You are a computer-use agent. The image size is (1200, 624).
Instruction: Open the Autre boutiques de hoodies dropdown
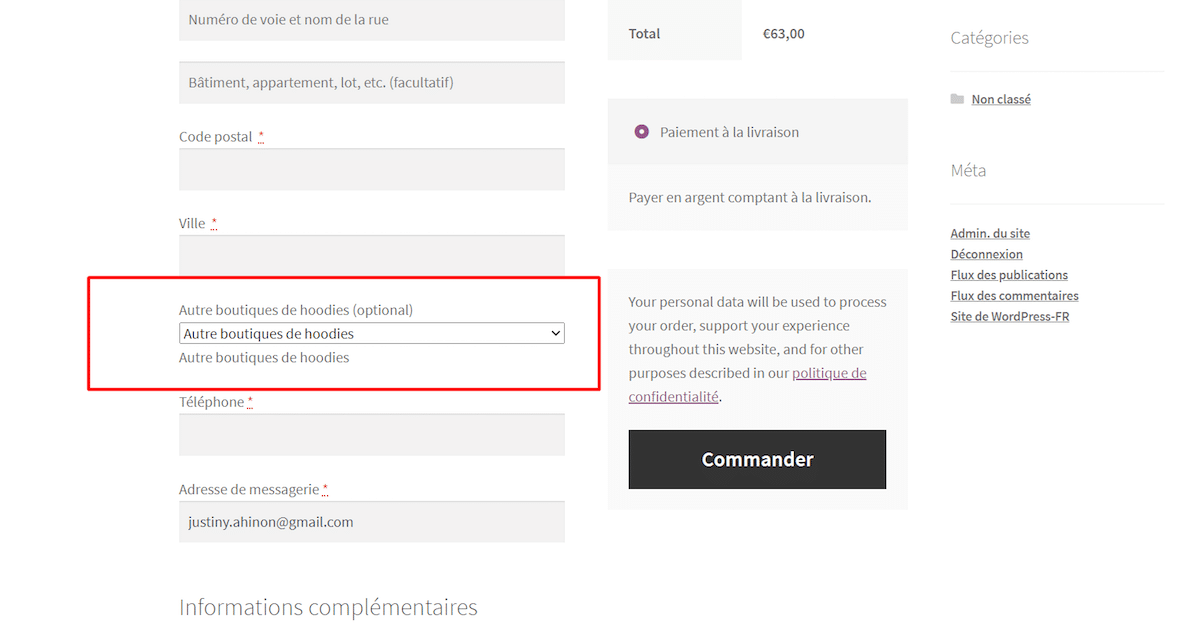[x=371, y=334]
